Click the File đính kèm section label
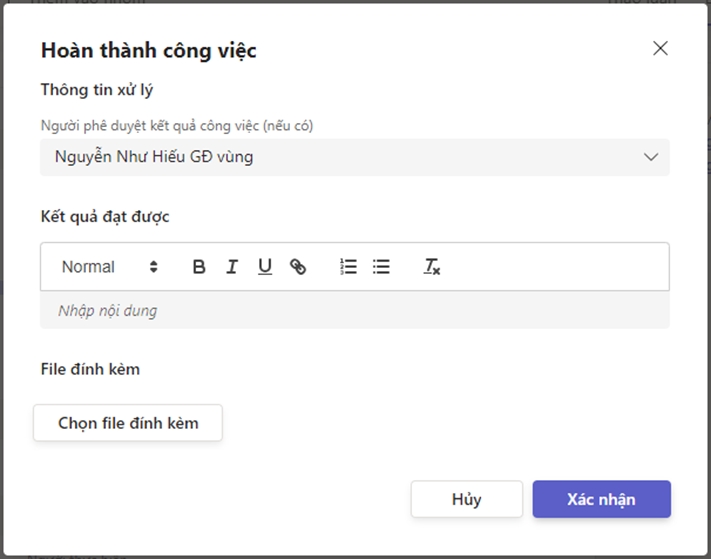Image resolution: width=711 pixels, height=559 pixels. point(90,369)
